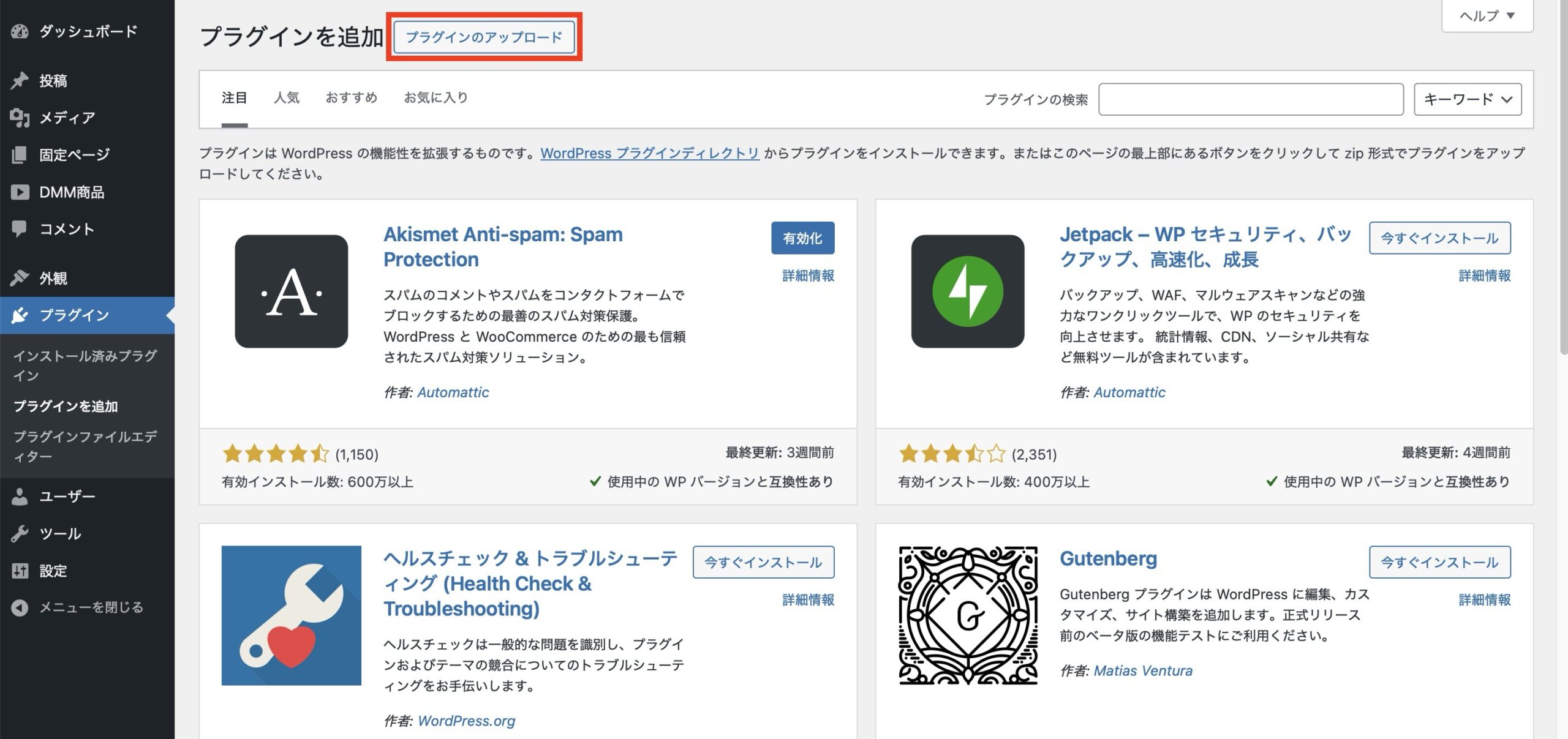Screen dimensions: 1568x739
Task: Click the プラグイン plug icon
Action: pos(20,315)
